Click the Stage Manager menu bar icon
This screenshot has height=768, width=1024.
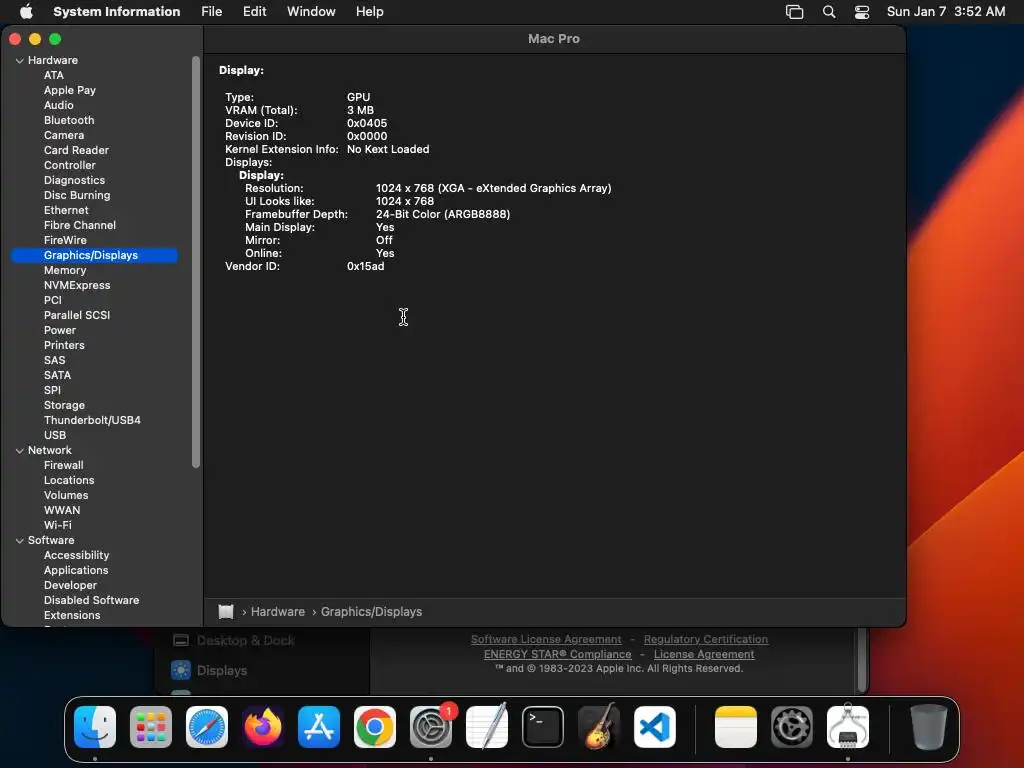click(794, 12)
